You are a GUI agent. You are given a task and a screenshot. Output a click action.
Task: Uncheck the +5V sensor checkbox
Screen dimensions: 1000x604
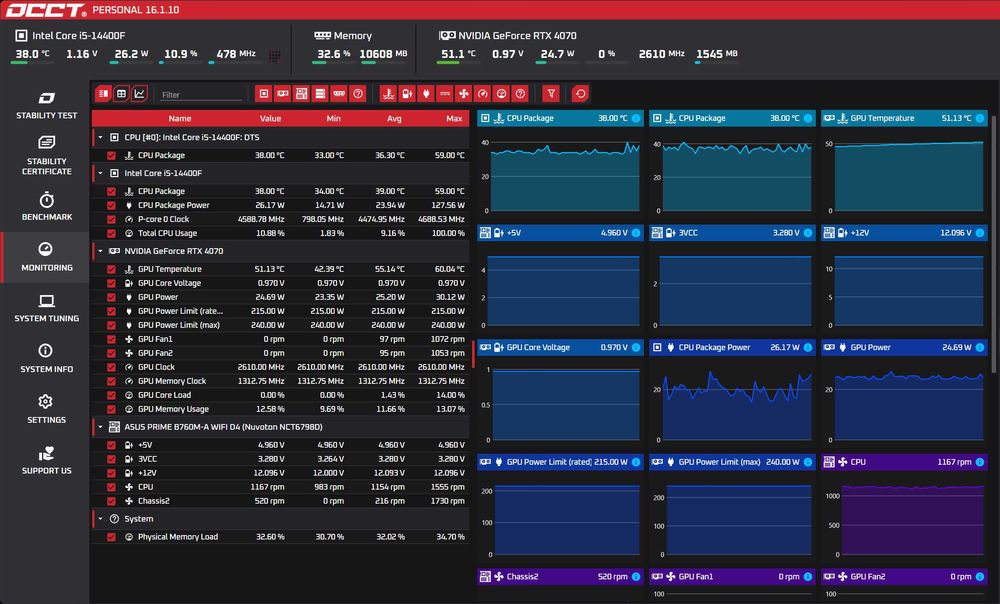(x=112, y=445)
